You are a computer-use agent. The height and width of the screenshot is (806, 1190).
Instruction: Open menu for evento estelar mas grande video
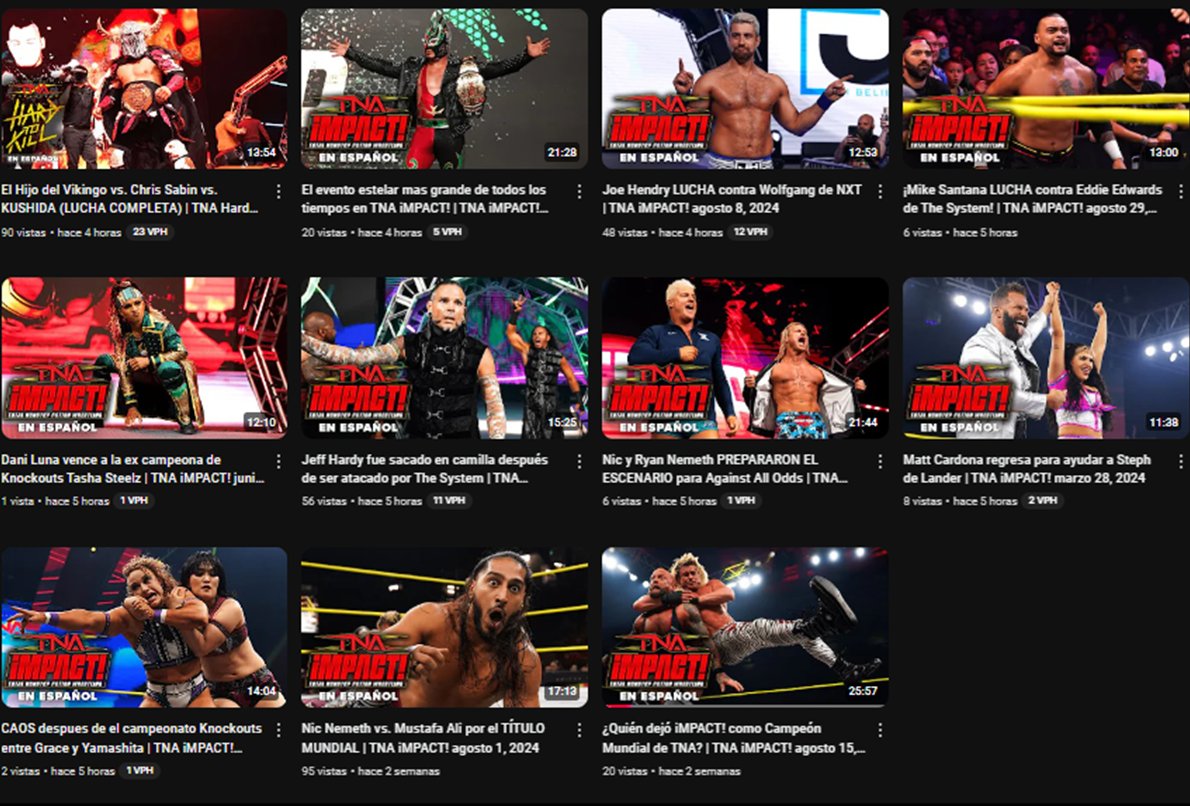pyautogui.click(x=579, y=191)
